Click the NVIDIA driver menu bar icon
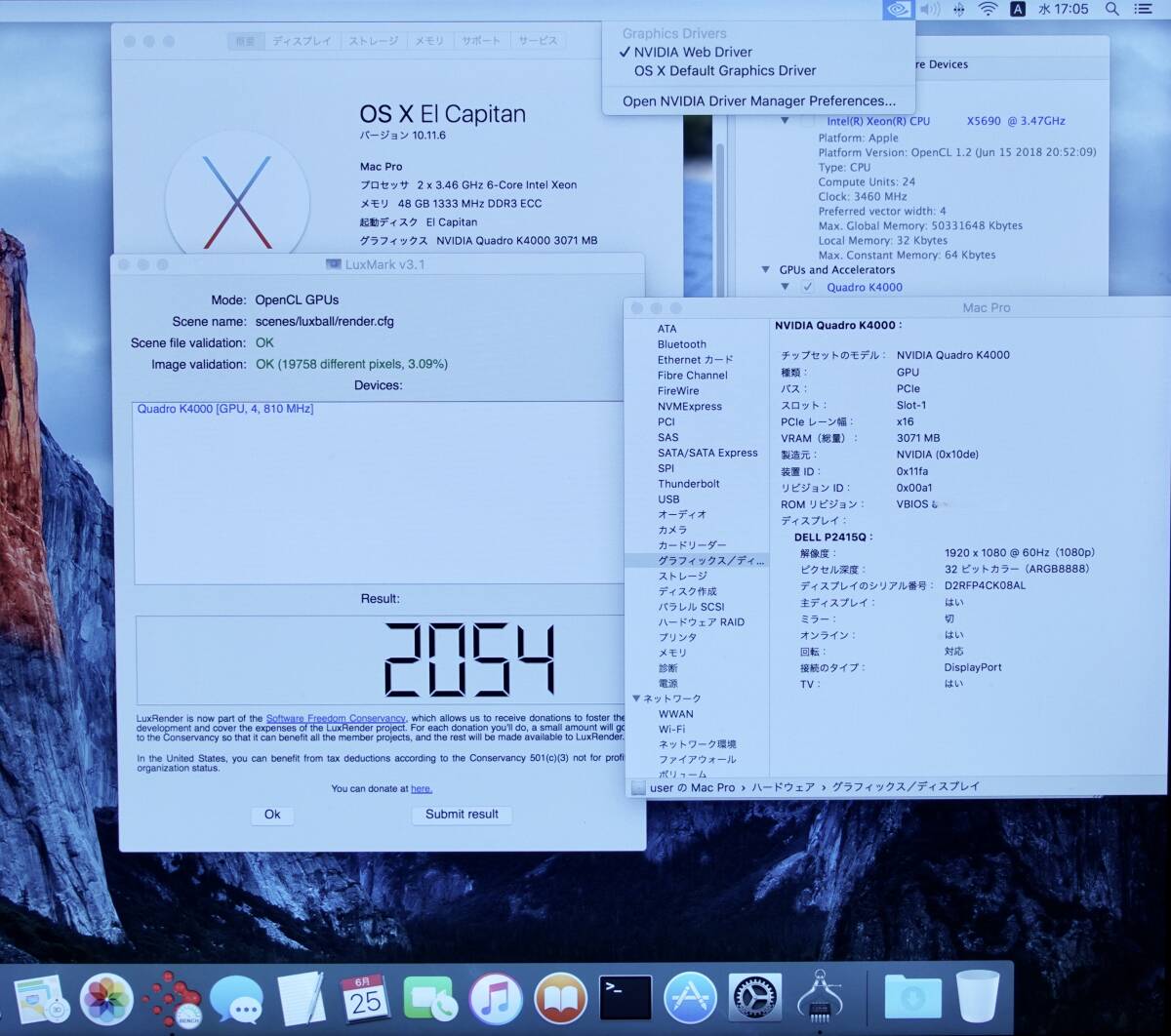The height and width of the screenshot is (1036, 1171). click(898, 10)
